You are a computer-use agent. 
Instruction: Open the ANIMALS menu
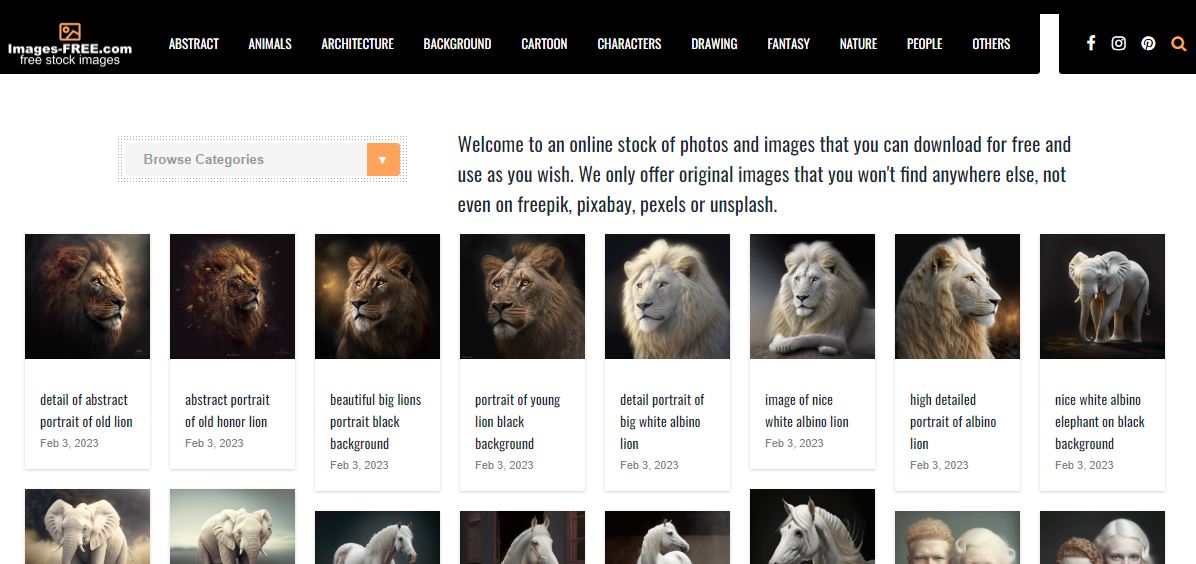coord(270,44)
